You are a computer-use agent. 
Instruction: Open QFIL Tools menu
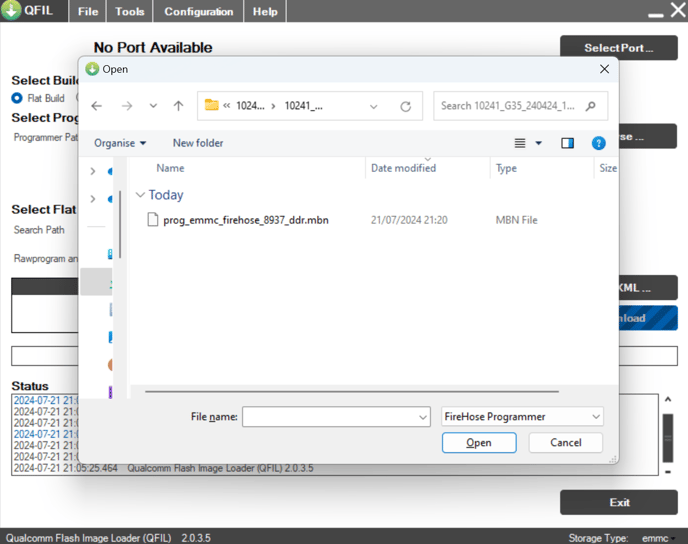click(x=129, y=11)
